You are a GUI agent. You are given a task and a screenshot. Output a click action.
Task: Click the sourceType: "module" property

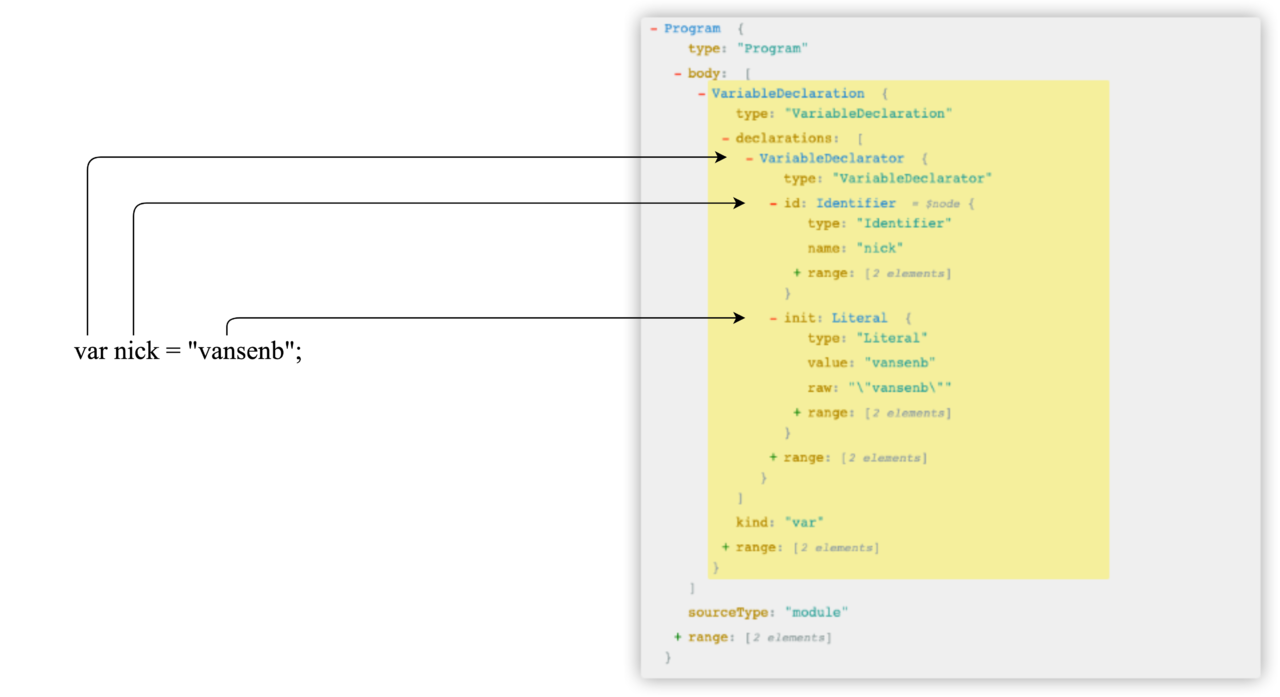[x=767, y=612]
